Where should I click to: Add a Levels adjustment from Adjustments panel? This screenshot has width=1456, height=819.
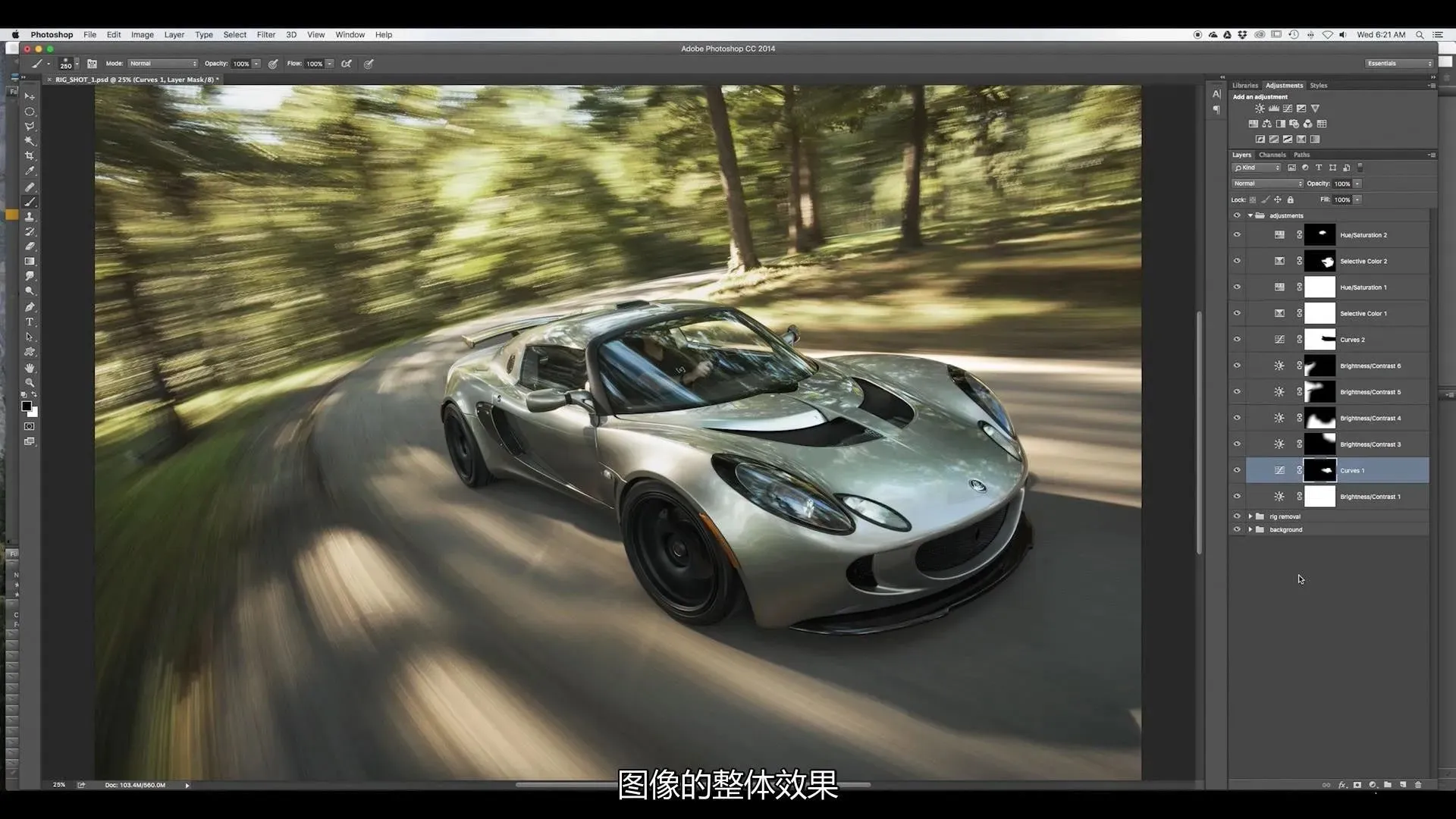[x=1274, y=108]
